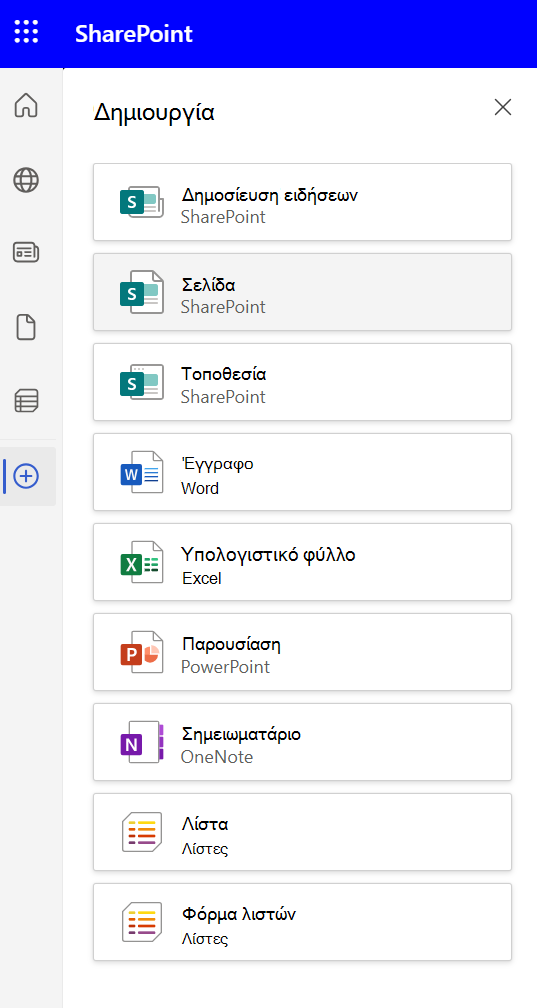Create a new Λίστα list
This screenshot has height=1008, width=537.
pyautogui.click(x=302, y=832)
